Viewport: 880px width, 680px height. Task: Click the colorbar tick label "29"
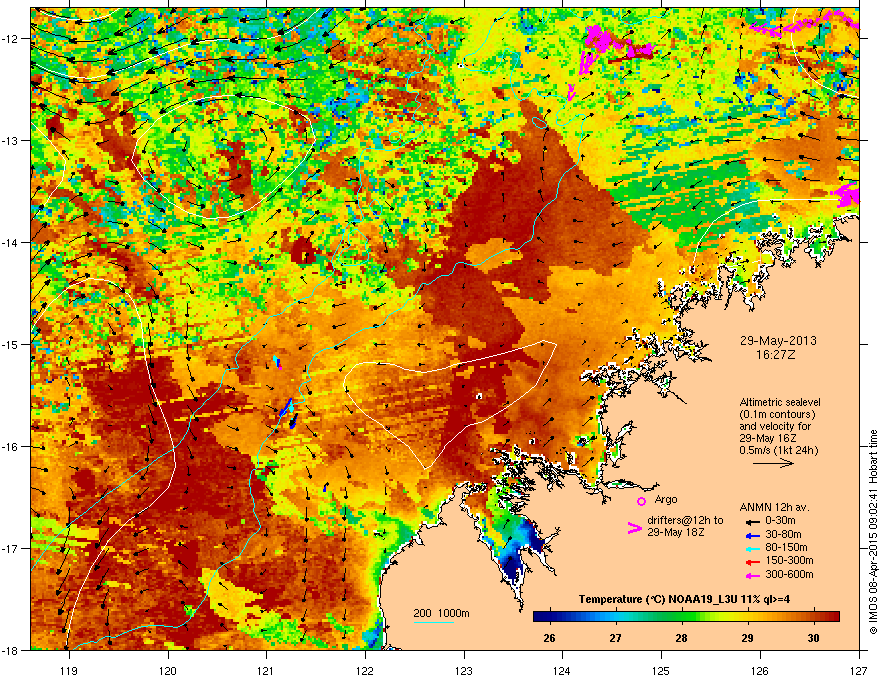[747, 638]
